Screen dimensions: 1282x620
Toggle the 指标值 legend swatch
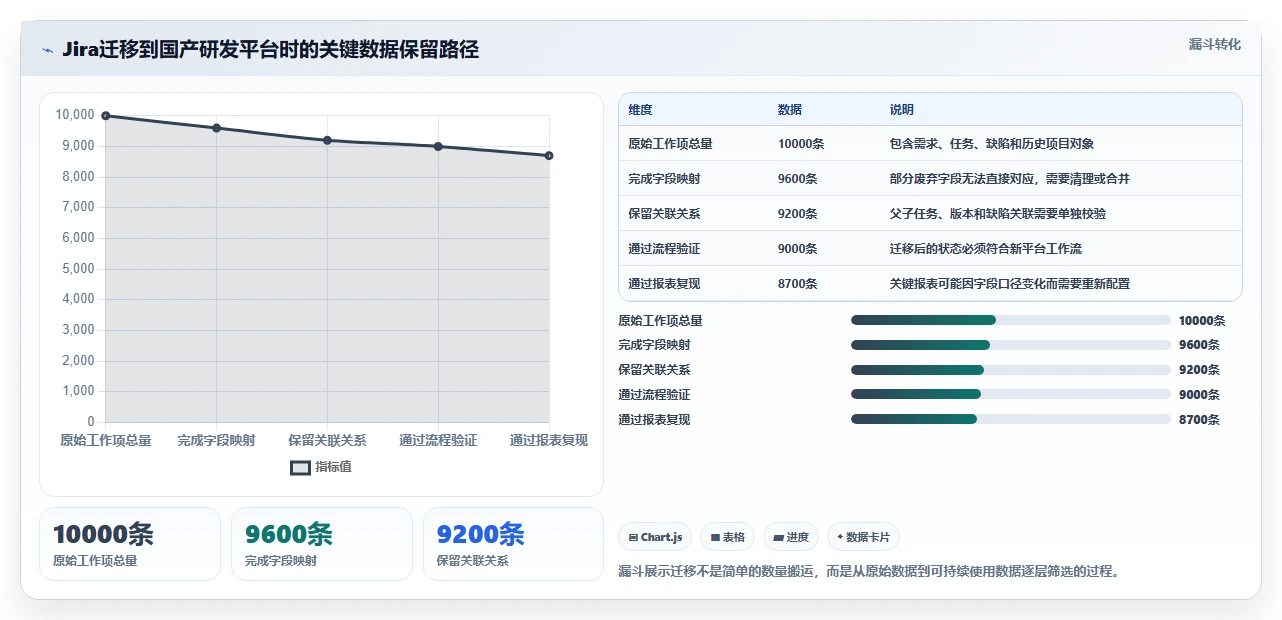300,467
